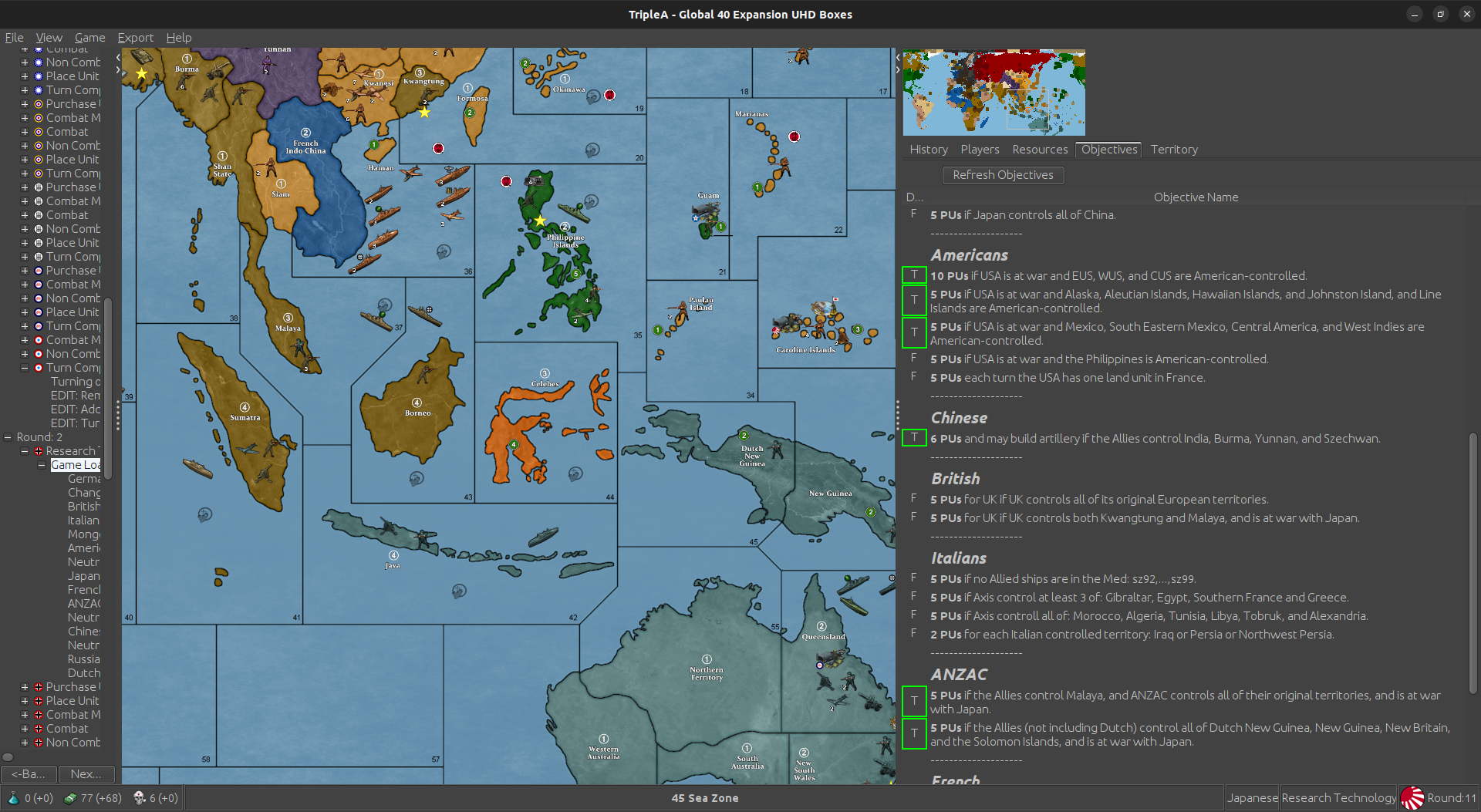The width and height of the screenshot is (1481, 812).
Task: Click the Japanese player label in status bar
Action: 1252,798
